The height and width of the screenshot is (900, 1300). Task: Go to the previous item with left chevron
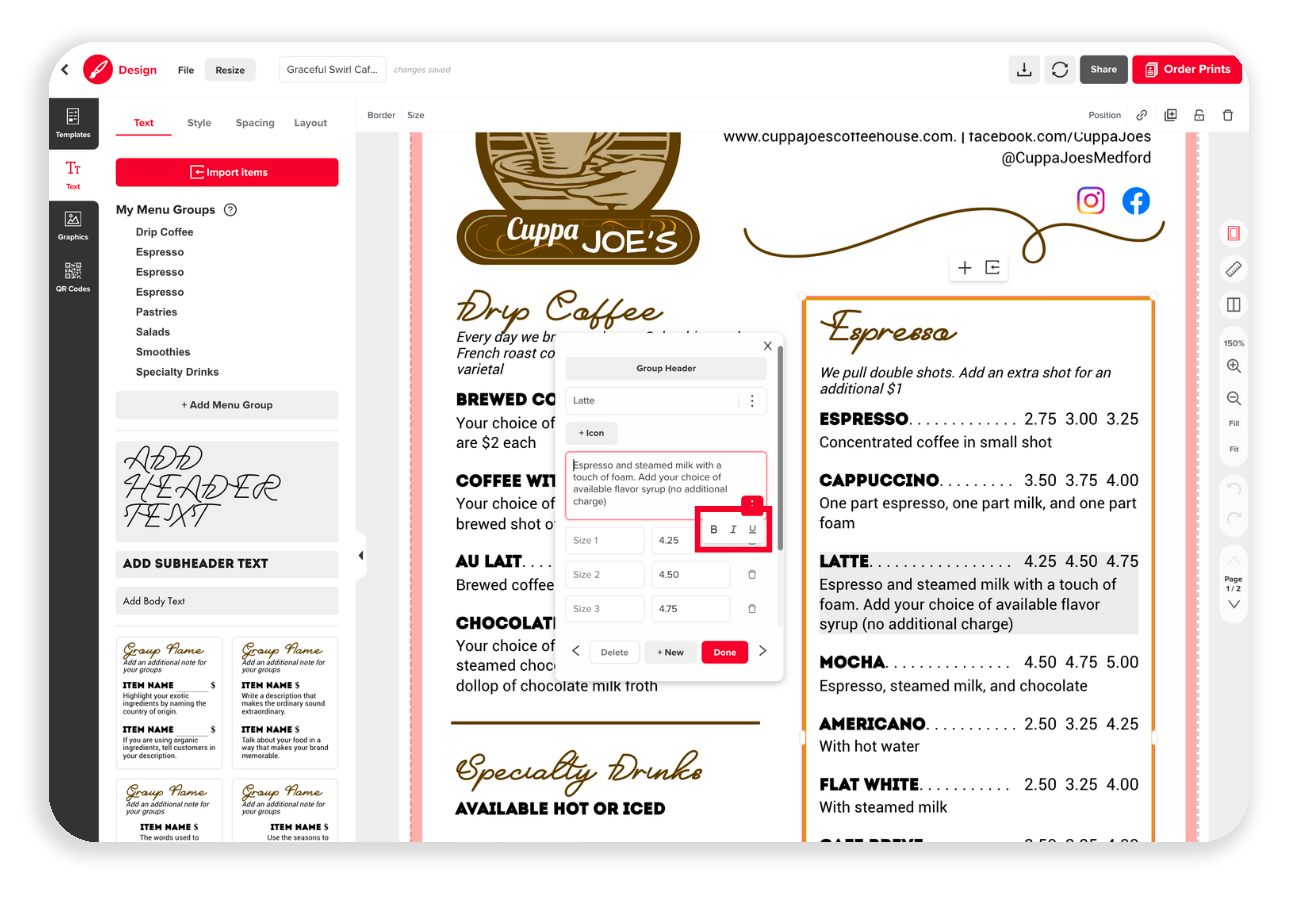point(575,651)
